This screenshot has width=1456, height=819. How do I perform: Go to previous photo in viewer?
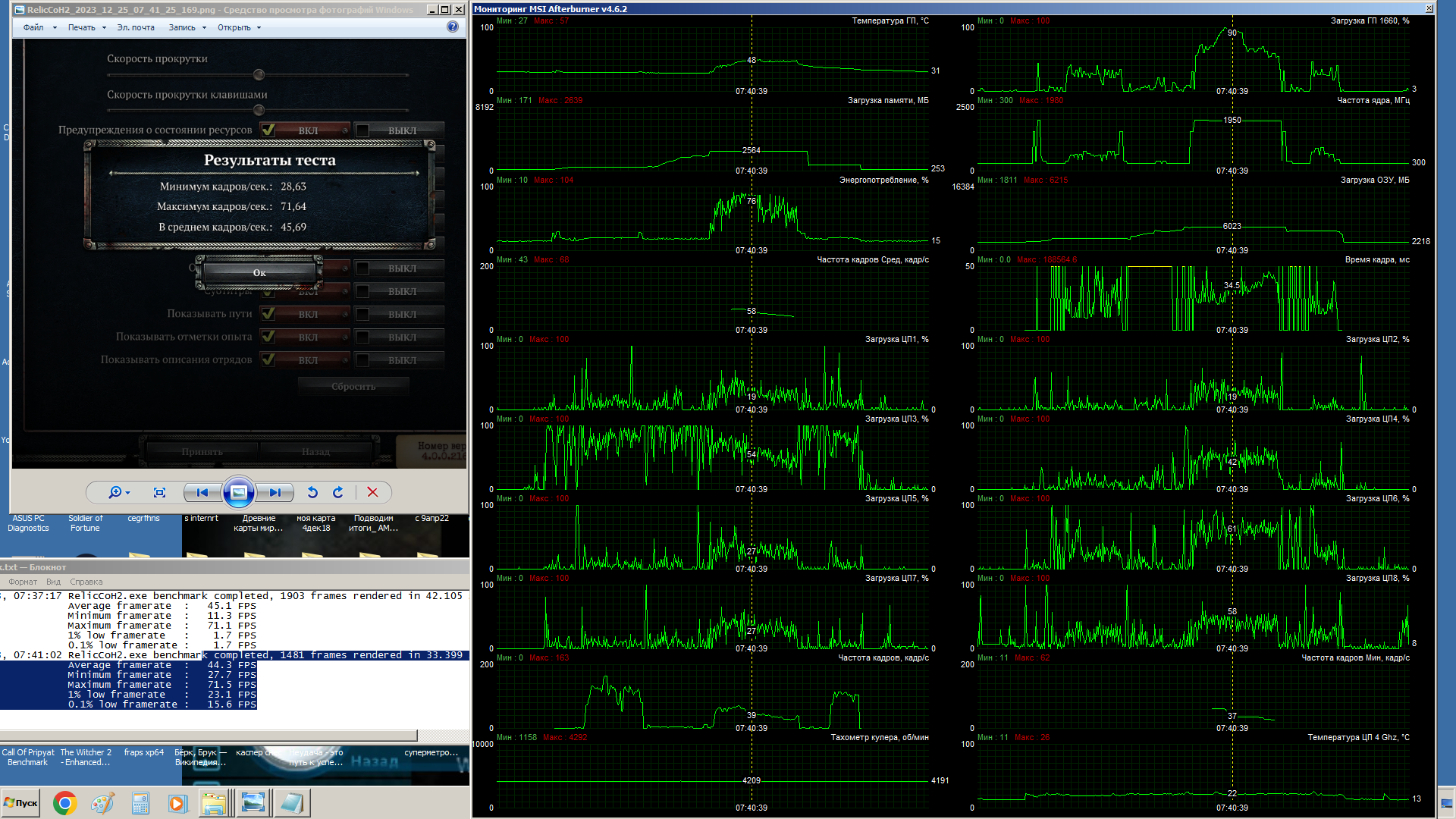click(202, 492)
